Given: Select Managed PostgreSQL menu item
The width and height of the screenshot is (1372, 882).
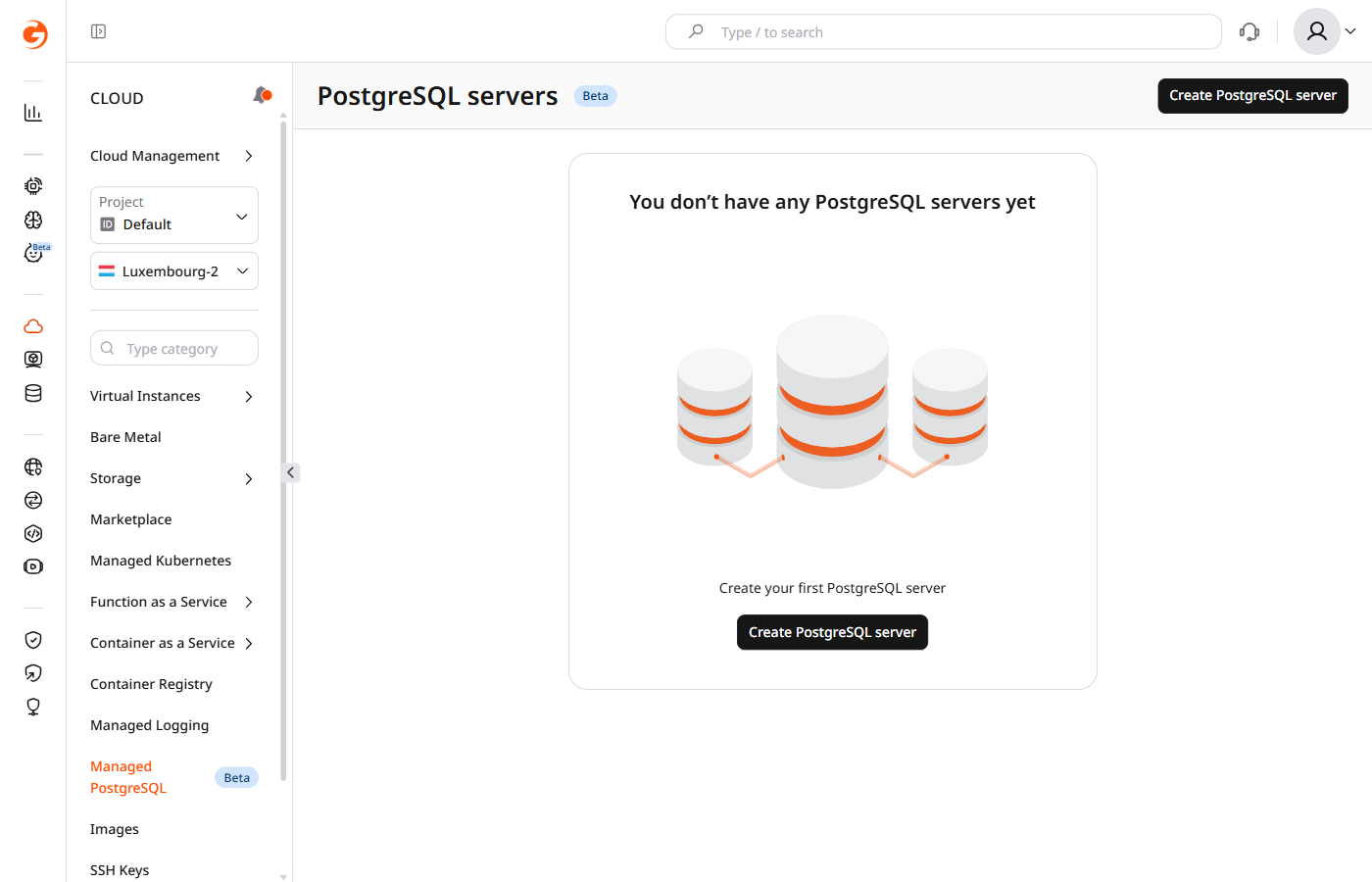Looking at the screenshot, I should (x=128, y=777).
